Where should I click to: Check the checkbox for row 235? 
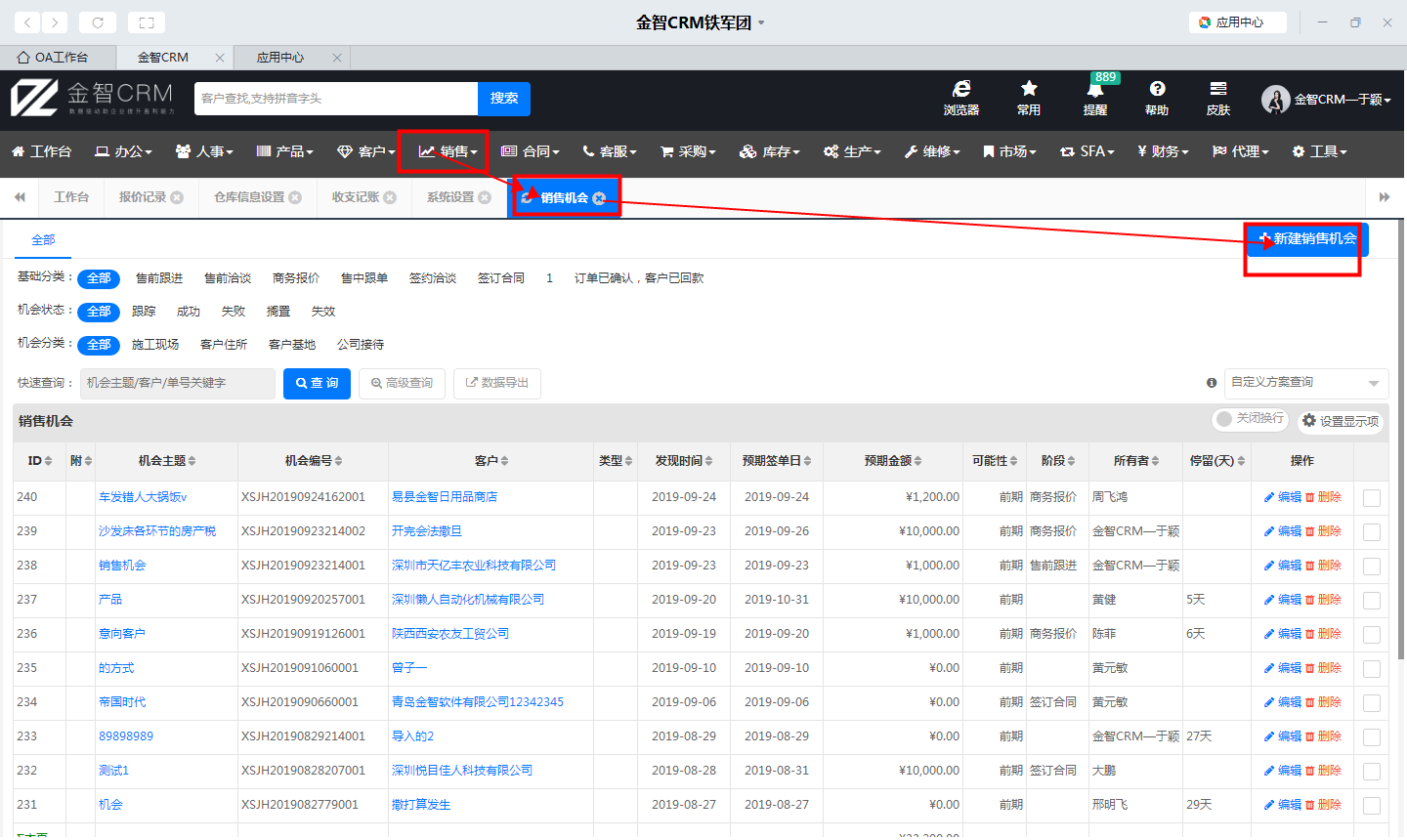coord(1372,669)
